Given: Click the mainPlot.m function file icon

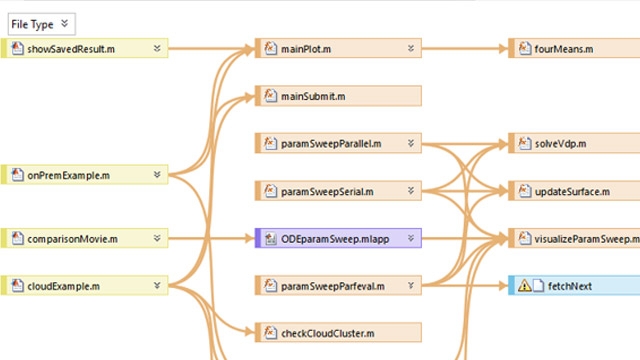Looking at the screenshot, I should (x=270, y=48).
